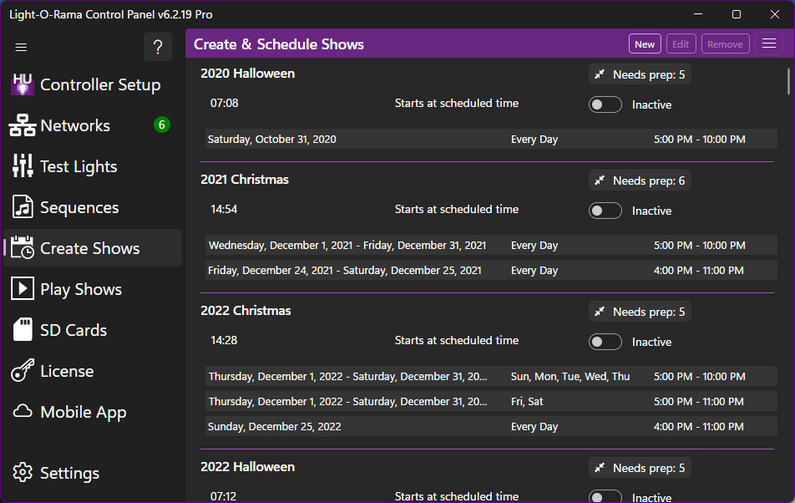This screenshot has height=503, width=795.
Task: Open Settings page label
Action: pyautogui.click(x=69, y=473)
